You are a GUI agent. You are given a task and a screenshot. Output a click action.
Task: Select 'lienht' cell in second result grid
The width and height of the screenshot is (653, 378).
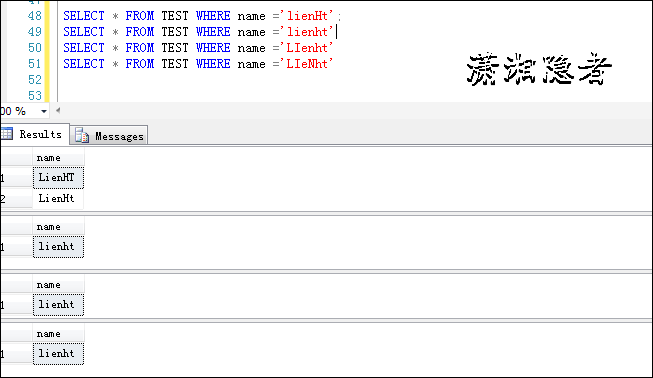point(58,247)
